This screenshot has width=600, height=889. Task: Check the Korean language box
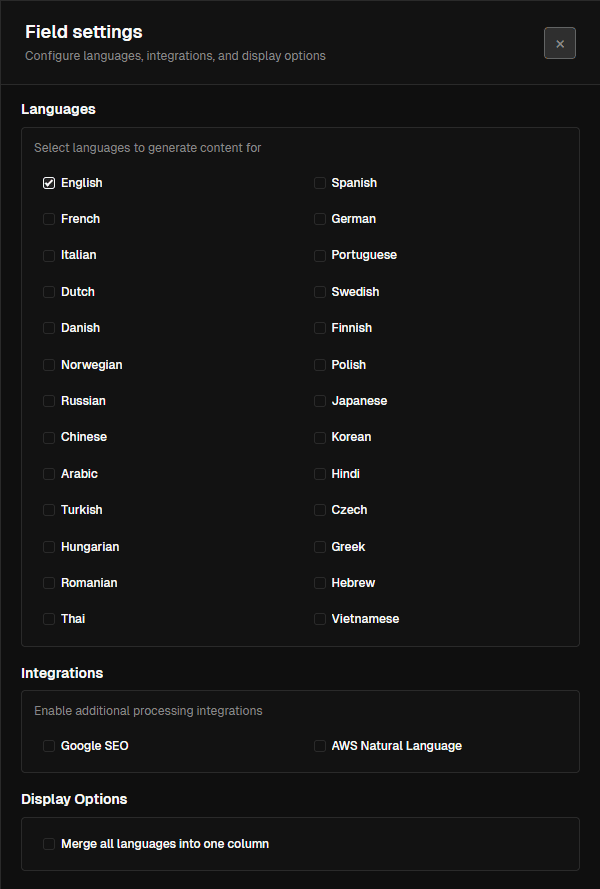click(x=318, y=436)
